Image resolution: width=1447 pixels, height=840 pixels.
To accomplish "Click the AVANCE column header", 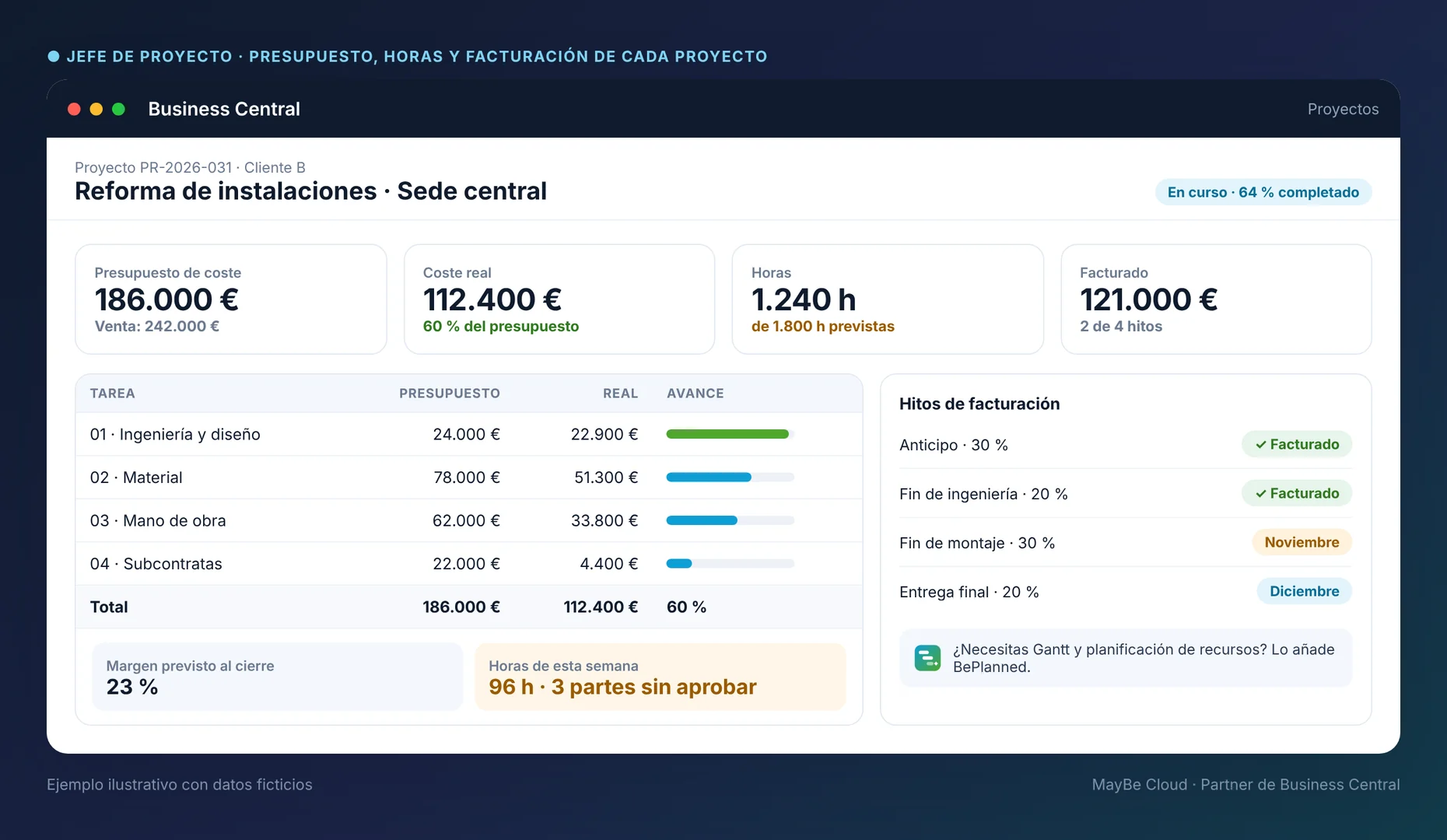I will [695, 394].
